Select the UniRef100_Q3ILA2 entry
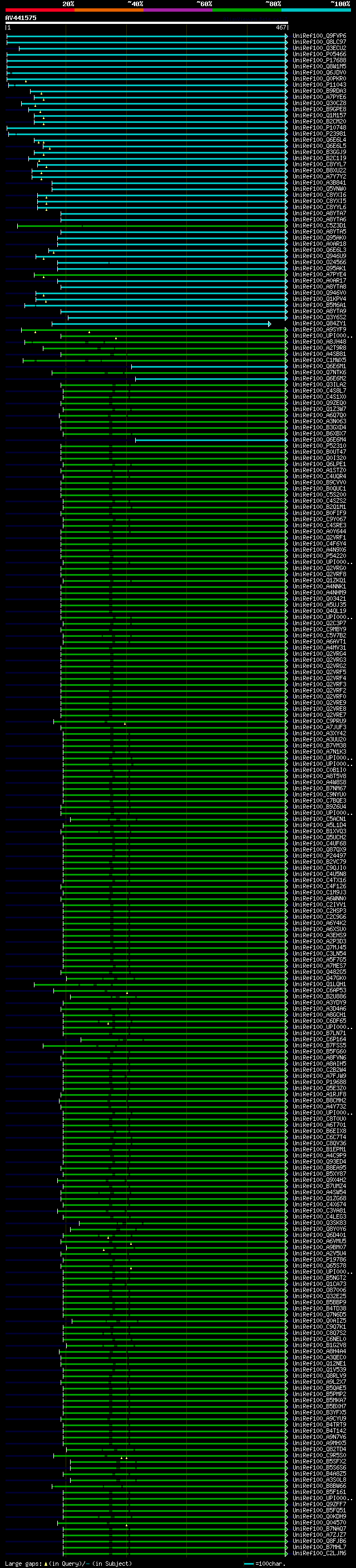 (319, 385)
